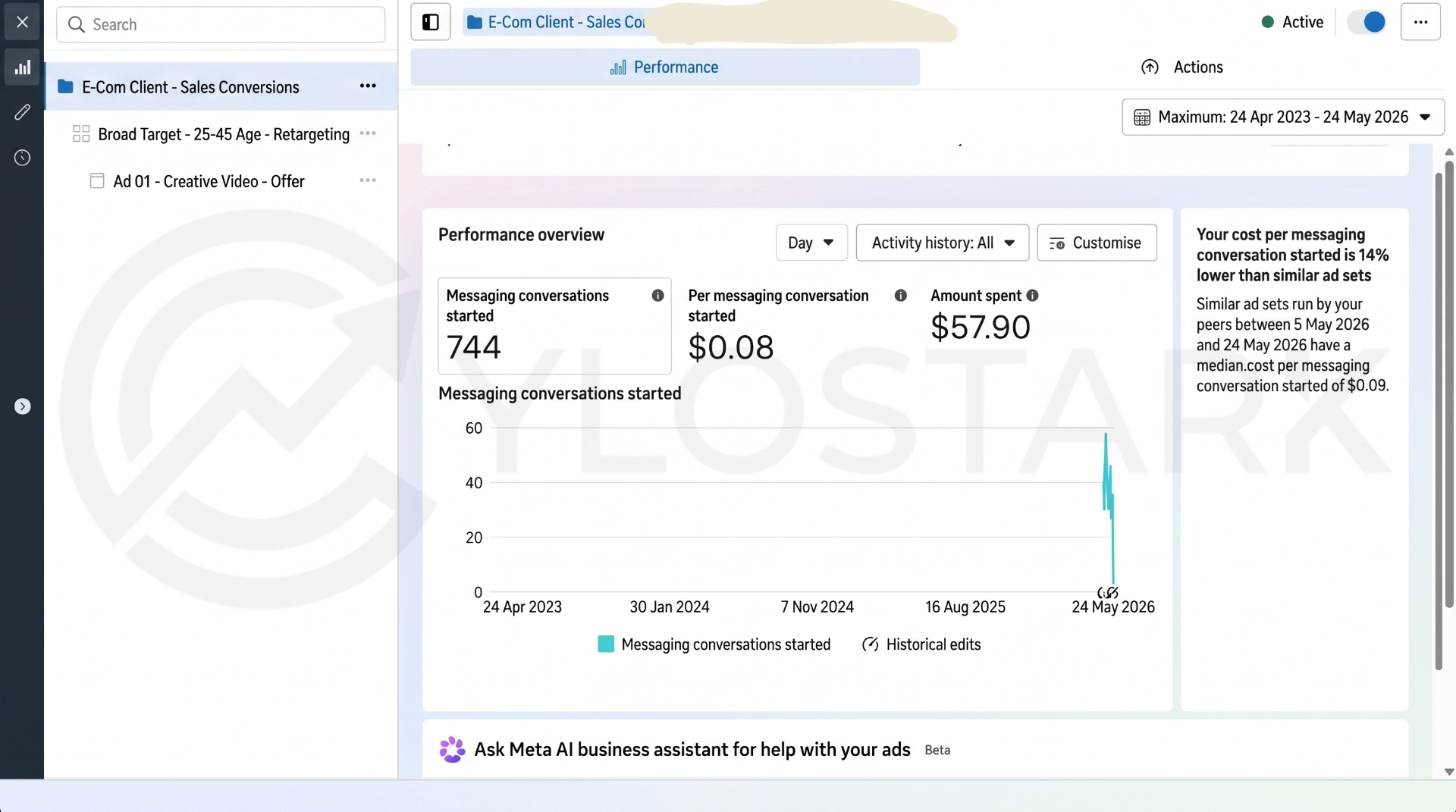The width and height of the screenshot is (1456, 812).
Task: Toggle Messaging conversations started legend swatch
Action: (606, 644)
